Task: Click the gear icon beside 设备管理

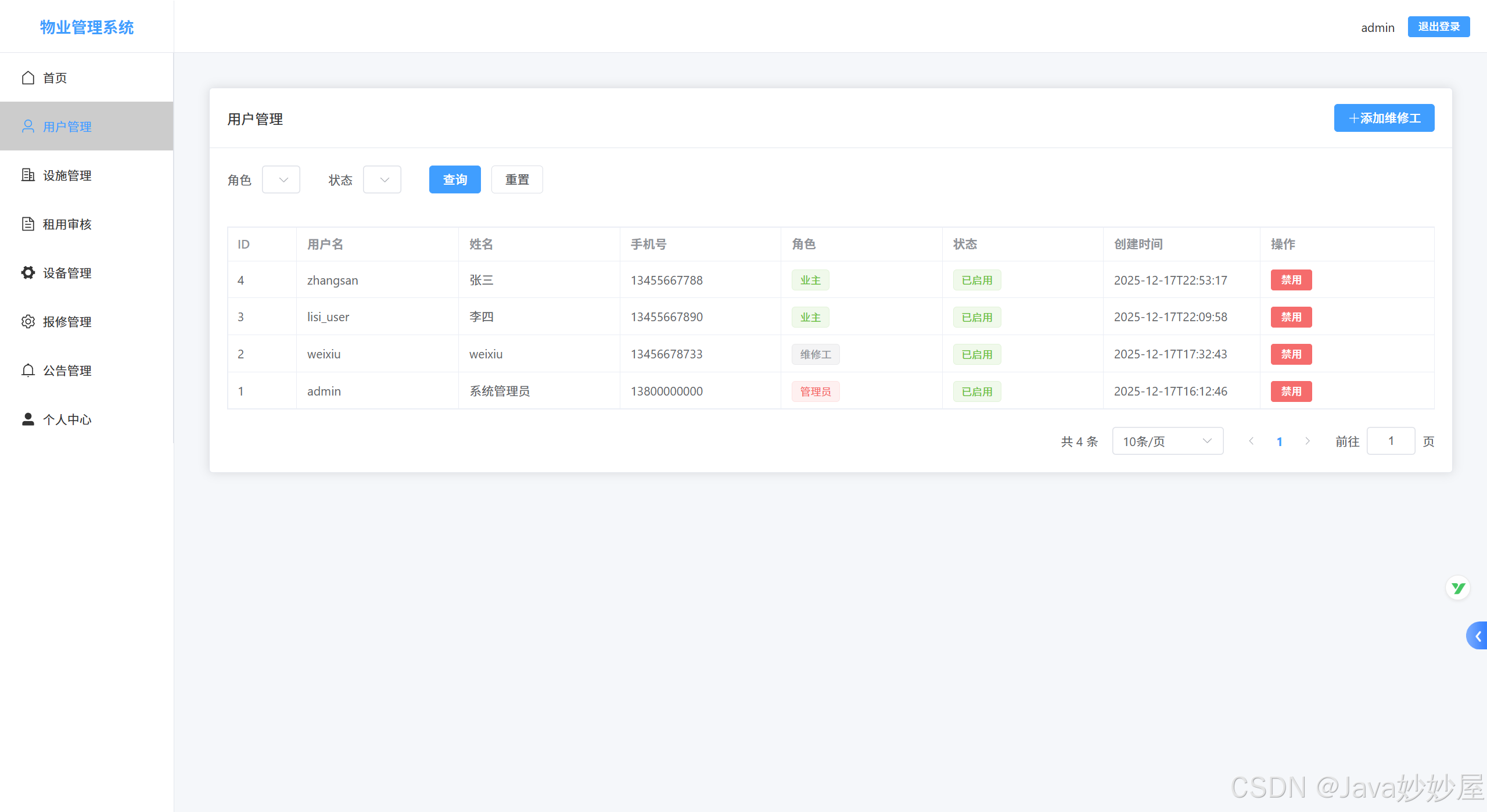Action: point(28,273)
